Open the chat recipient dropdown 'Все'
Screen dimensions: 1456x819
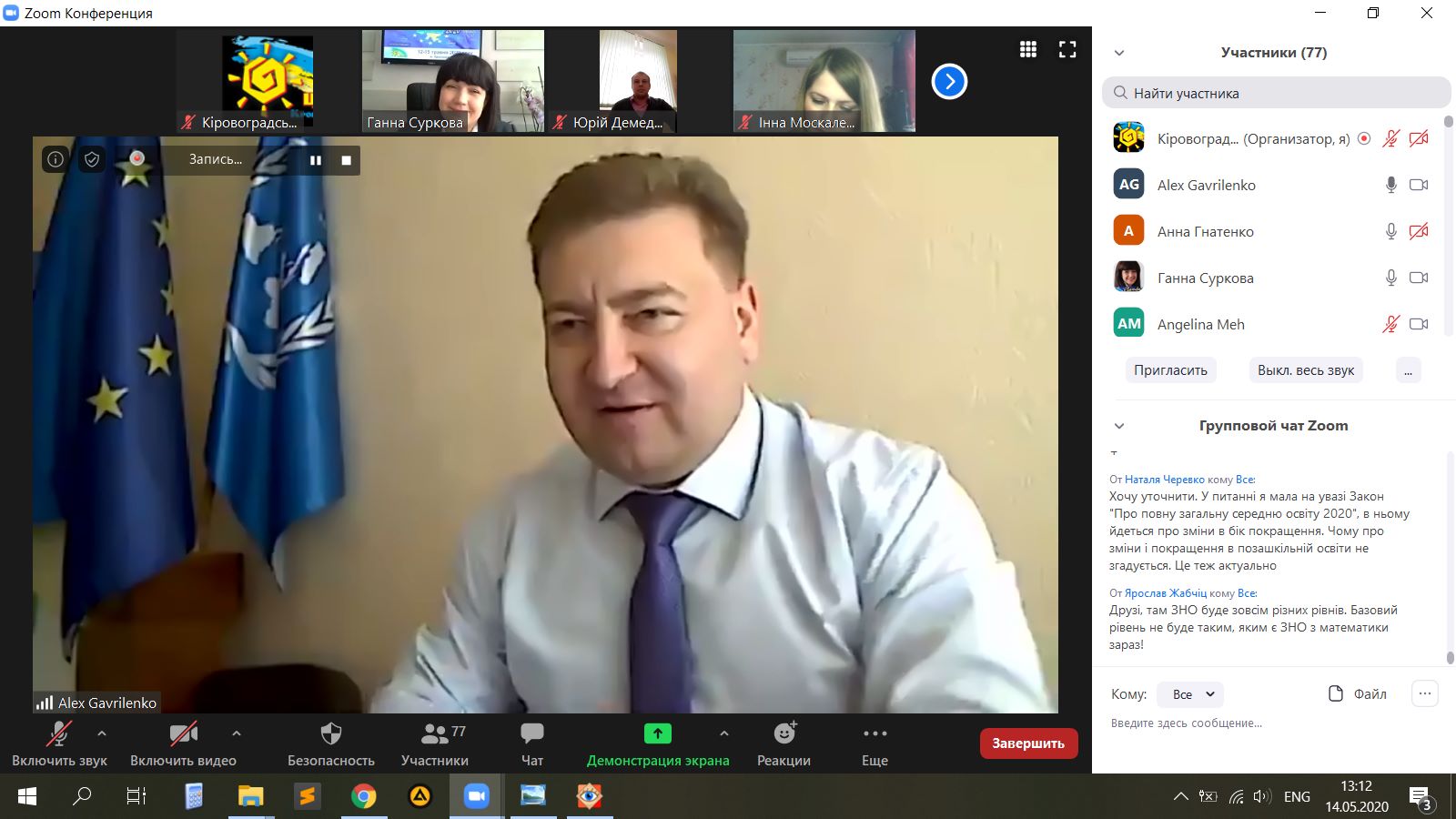pos(1190,694)
